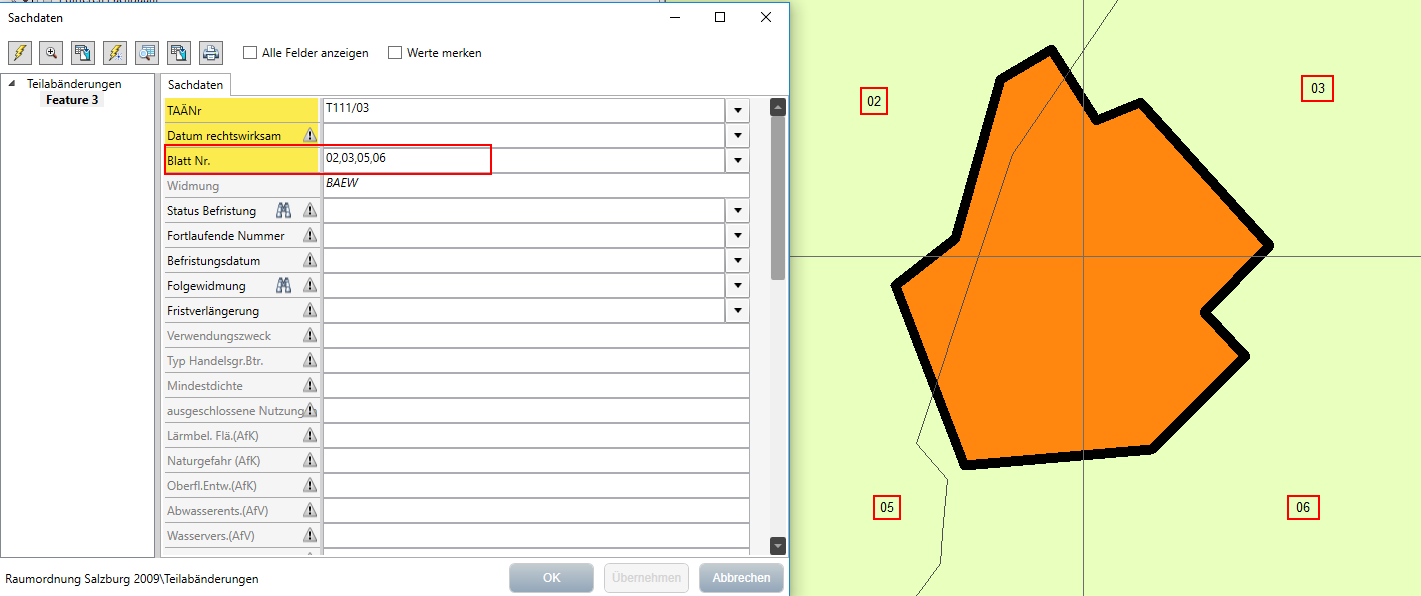Click binoculars icon beside Folgewidmung
The image size is (1421, 596).
click(x=284, y=286)
